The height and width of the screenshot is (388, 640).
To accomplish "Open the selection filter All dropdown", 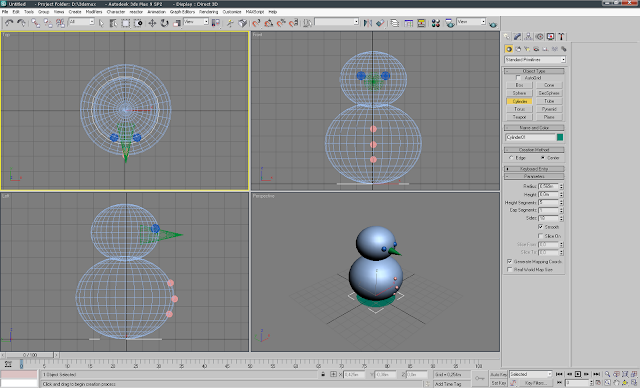I will pyautogui.click(x=82, y=22).
